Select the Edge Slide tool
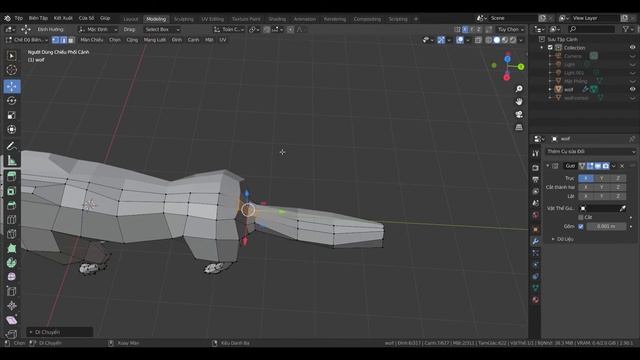This screenshot has width=640, height=360. coord(11,291)
